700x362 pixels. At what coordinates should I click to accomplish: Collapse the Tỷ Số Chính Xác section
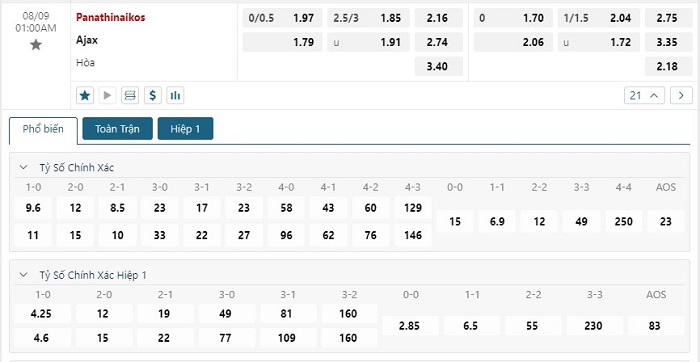pos(23,167)
